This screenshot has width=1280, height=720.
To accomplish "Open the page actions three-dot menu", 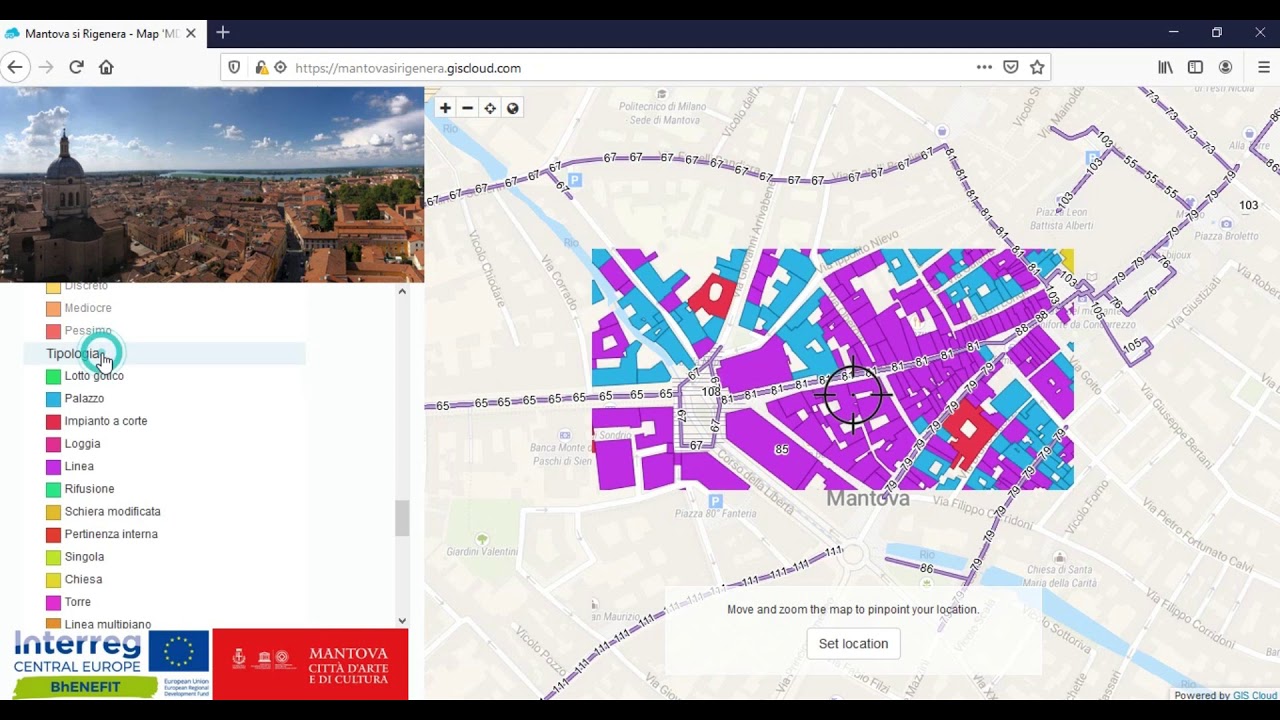I will click(984, 67).
